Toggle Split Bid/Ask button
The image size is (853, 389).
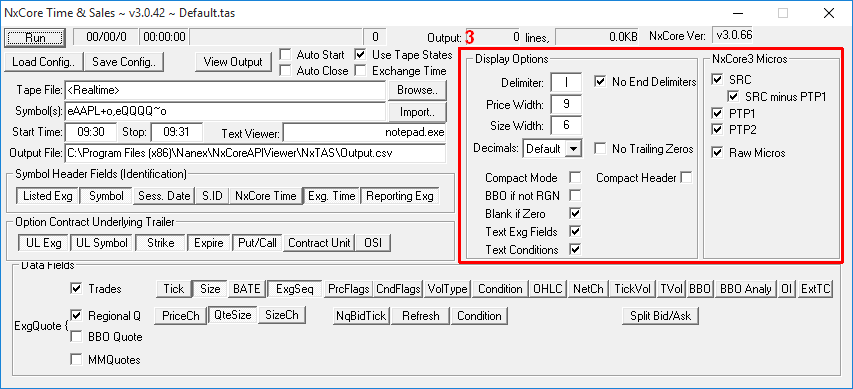660,316
